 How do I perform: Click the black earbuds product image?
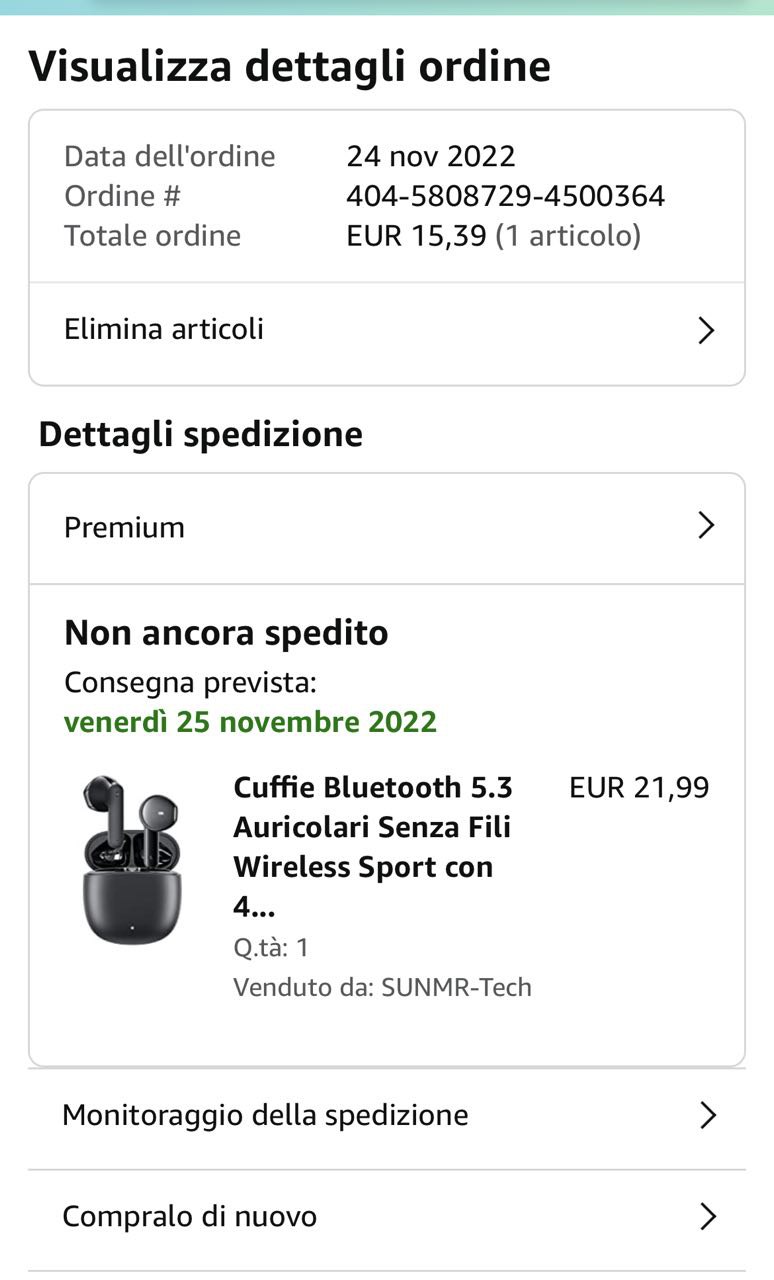132,858
